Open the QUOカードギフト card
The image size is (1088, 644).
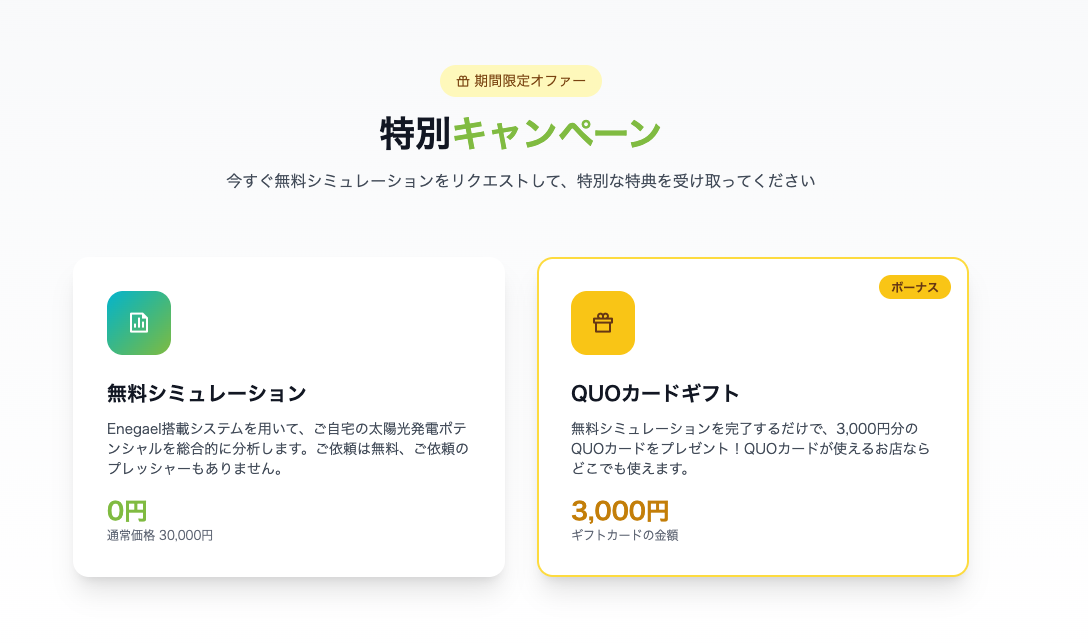(753, 417)
